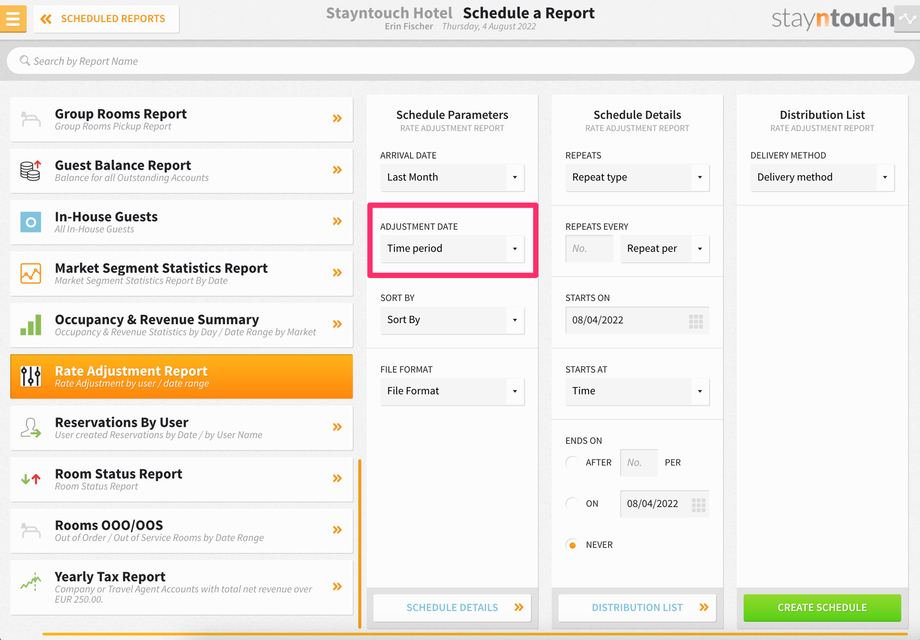Open the Adjustment Date Time period dropdown
The image size is (920, 640).
click(x=452, y=249)
